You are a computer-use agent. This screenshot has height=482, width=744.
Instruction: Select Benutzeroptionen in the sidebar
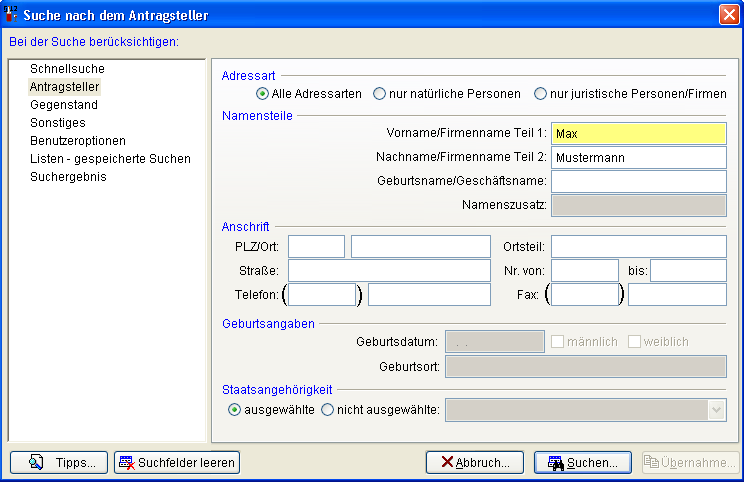tap(77, 141)
